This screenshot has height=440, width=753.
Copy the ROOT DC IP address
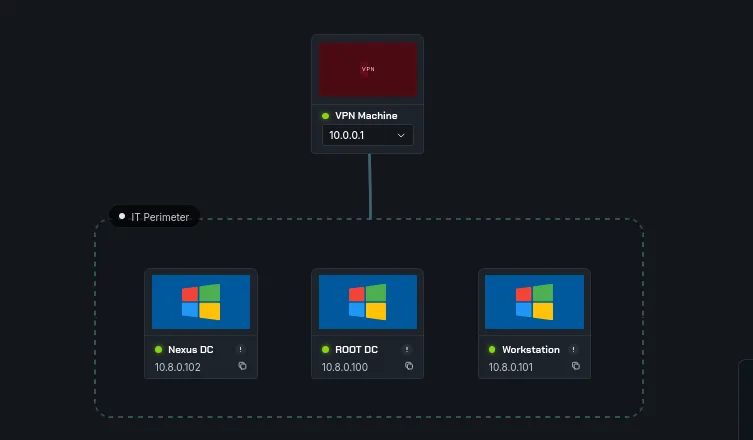[x=409, y=366]
